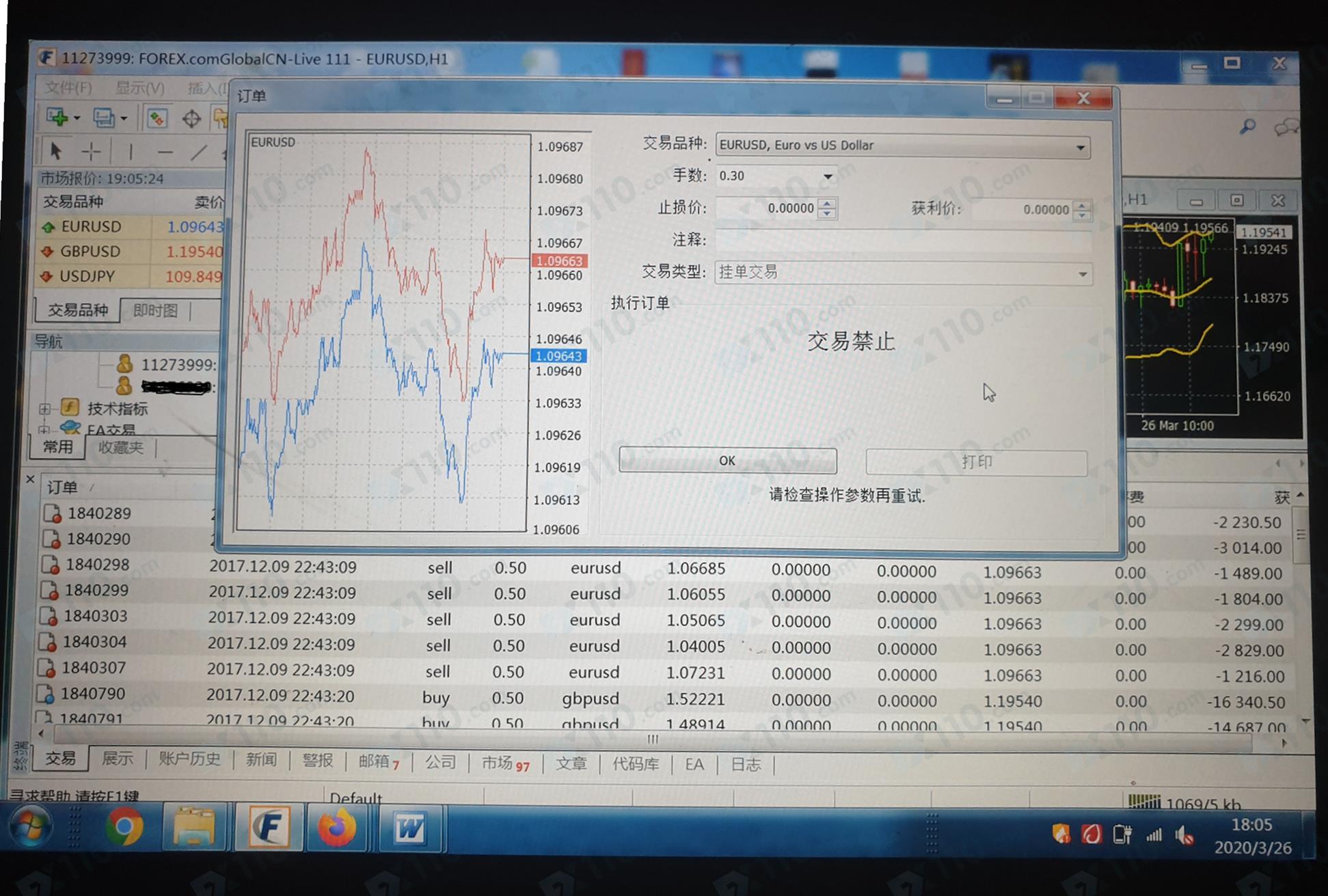Open the 市场 terminal tab
The height and width of the screenshot is (896, 1328).
505,763
